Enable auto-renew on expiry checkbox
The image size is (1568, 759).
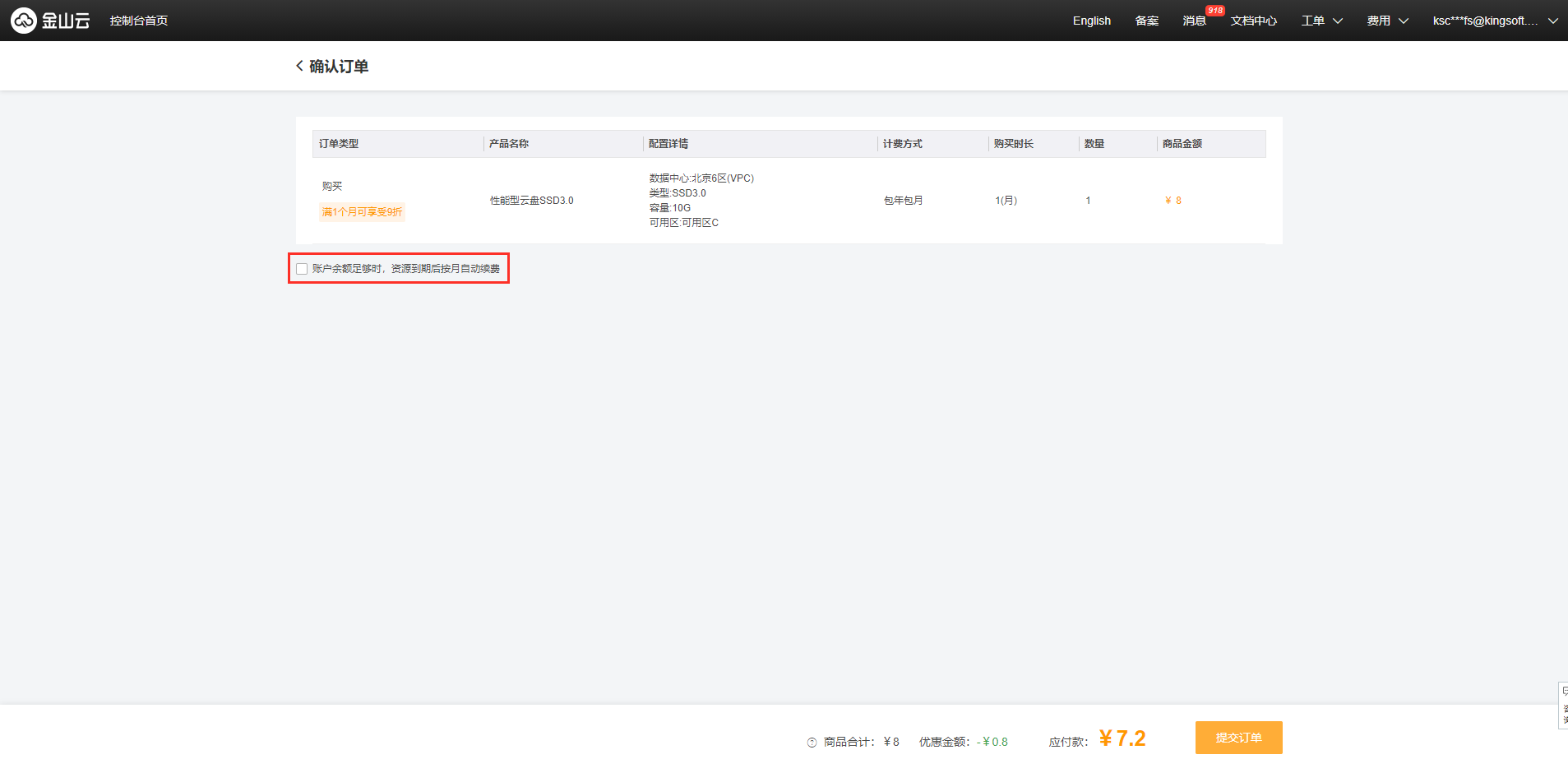click(x=302, y=269)
